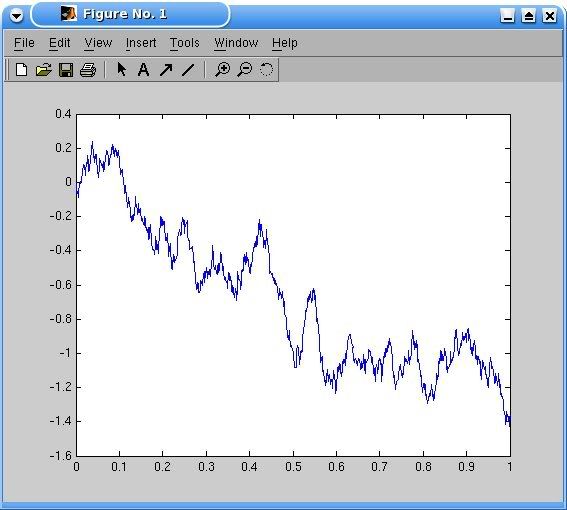This screenshot has height=510, width=567.
Task: Open the Help menu
Action: [285, 43]
